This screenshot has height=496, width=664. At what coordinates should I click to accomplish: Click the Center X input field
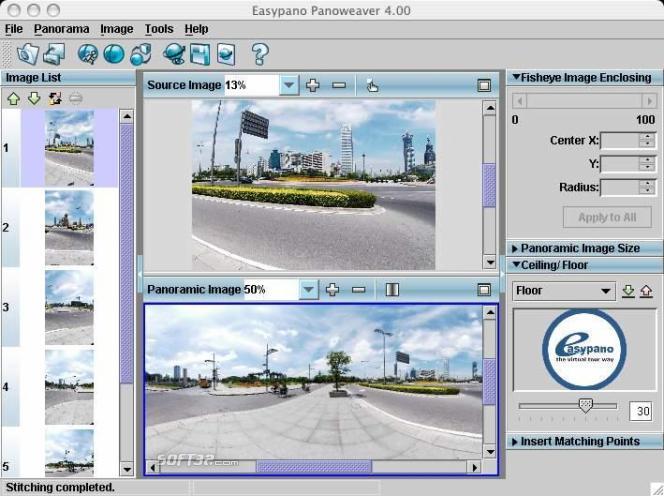pos(620,141)
